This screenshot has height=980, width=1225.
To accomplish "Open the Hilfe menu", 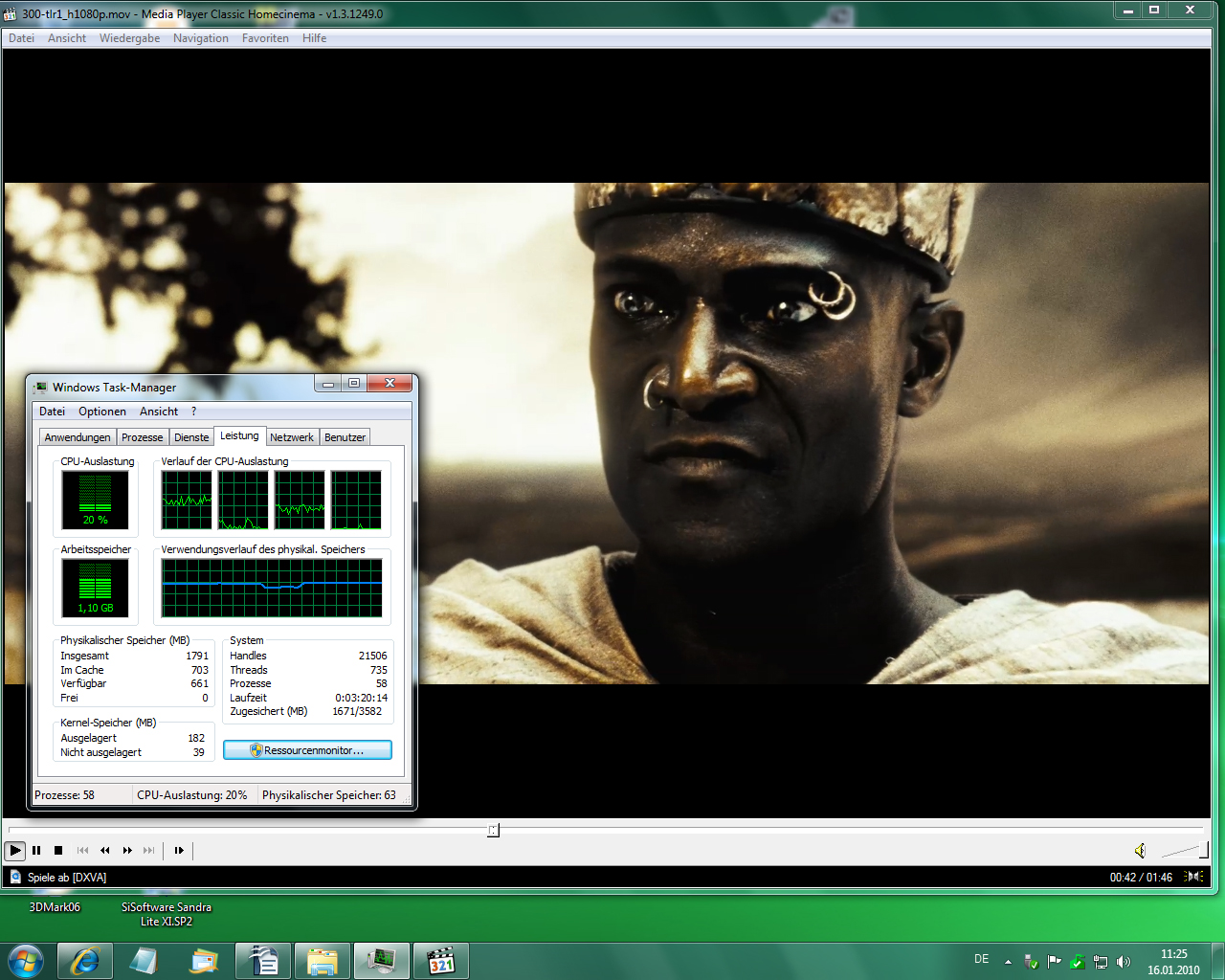I will (314, 38).
